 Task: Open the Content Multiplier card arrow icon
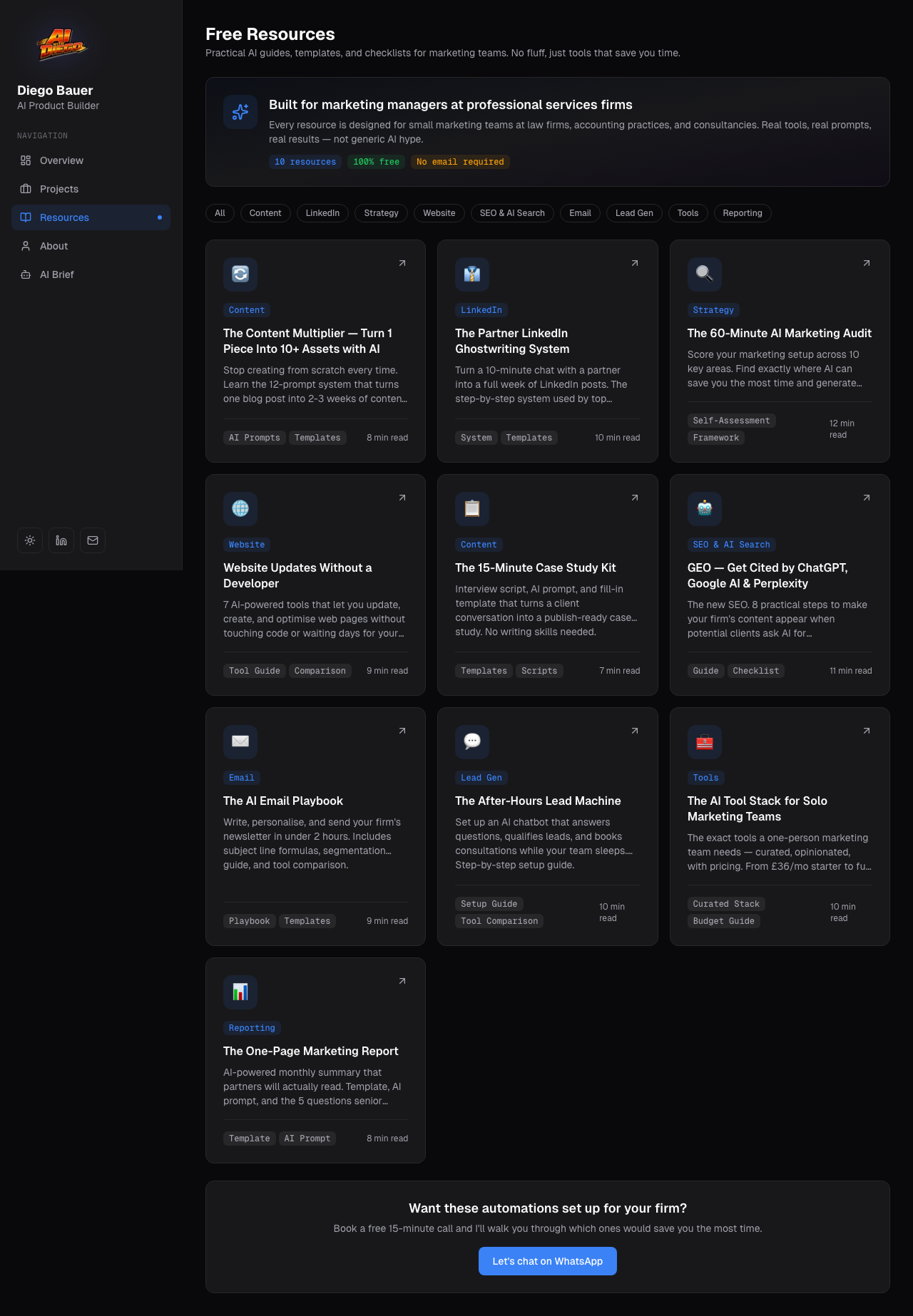[x=402, y=263]
